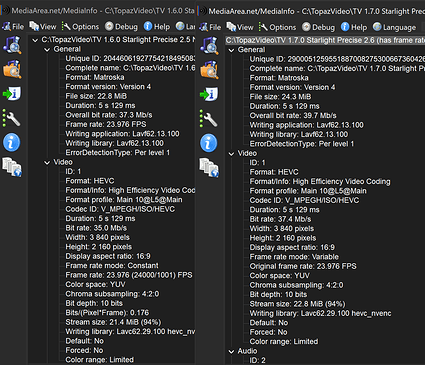The height and width of the screenshot is (365, 425).
Task: Select 'Stream size: 22.8 MiB (94%)' row
Action: tap(298, 304)
